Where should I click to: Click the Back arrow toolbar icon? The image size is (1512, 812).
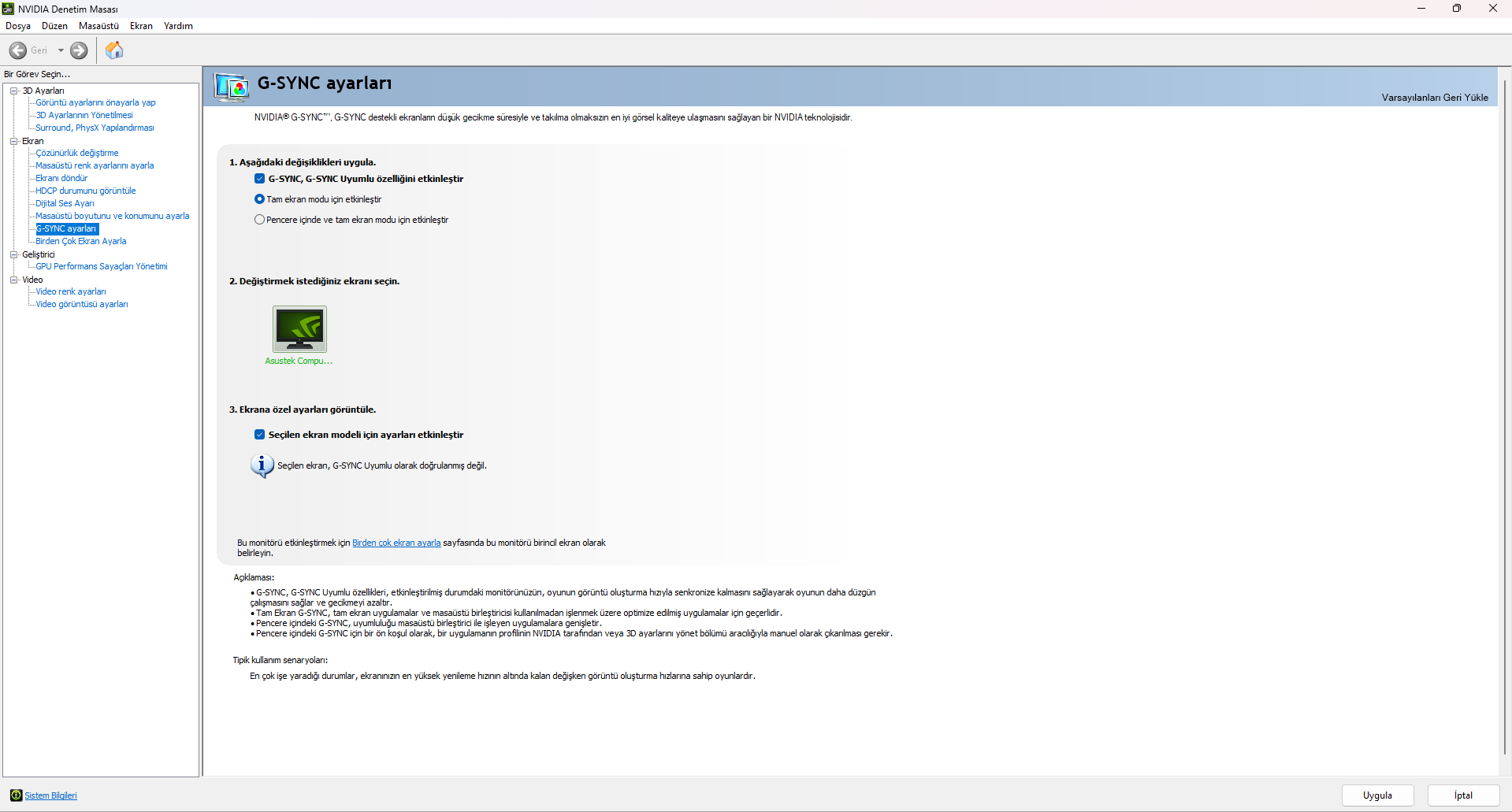[x=18, y=50]
